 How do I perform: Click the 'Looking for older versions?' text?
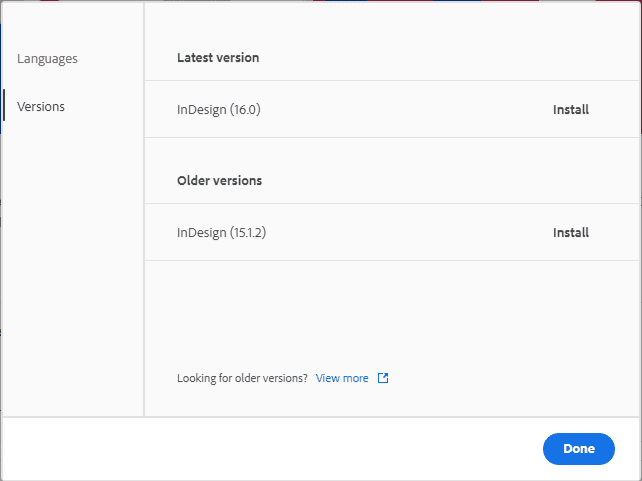point(242,378)
